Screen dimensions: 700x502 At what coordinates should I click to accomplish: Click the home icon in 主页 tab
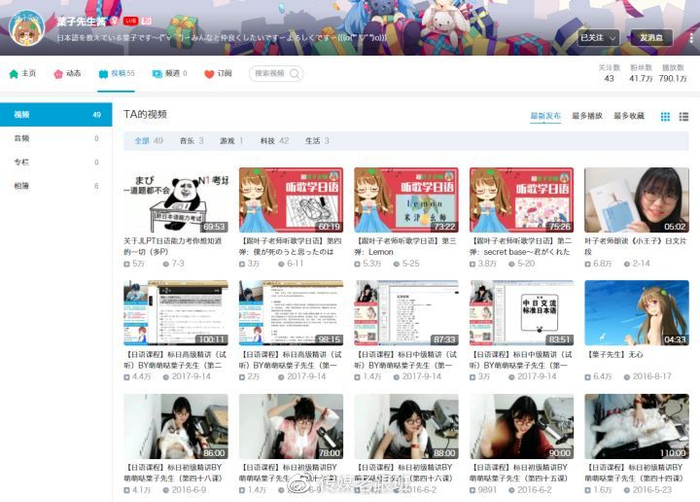point(14,74)
